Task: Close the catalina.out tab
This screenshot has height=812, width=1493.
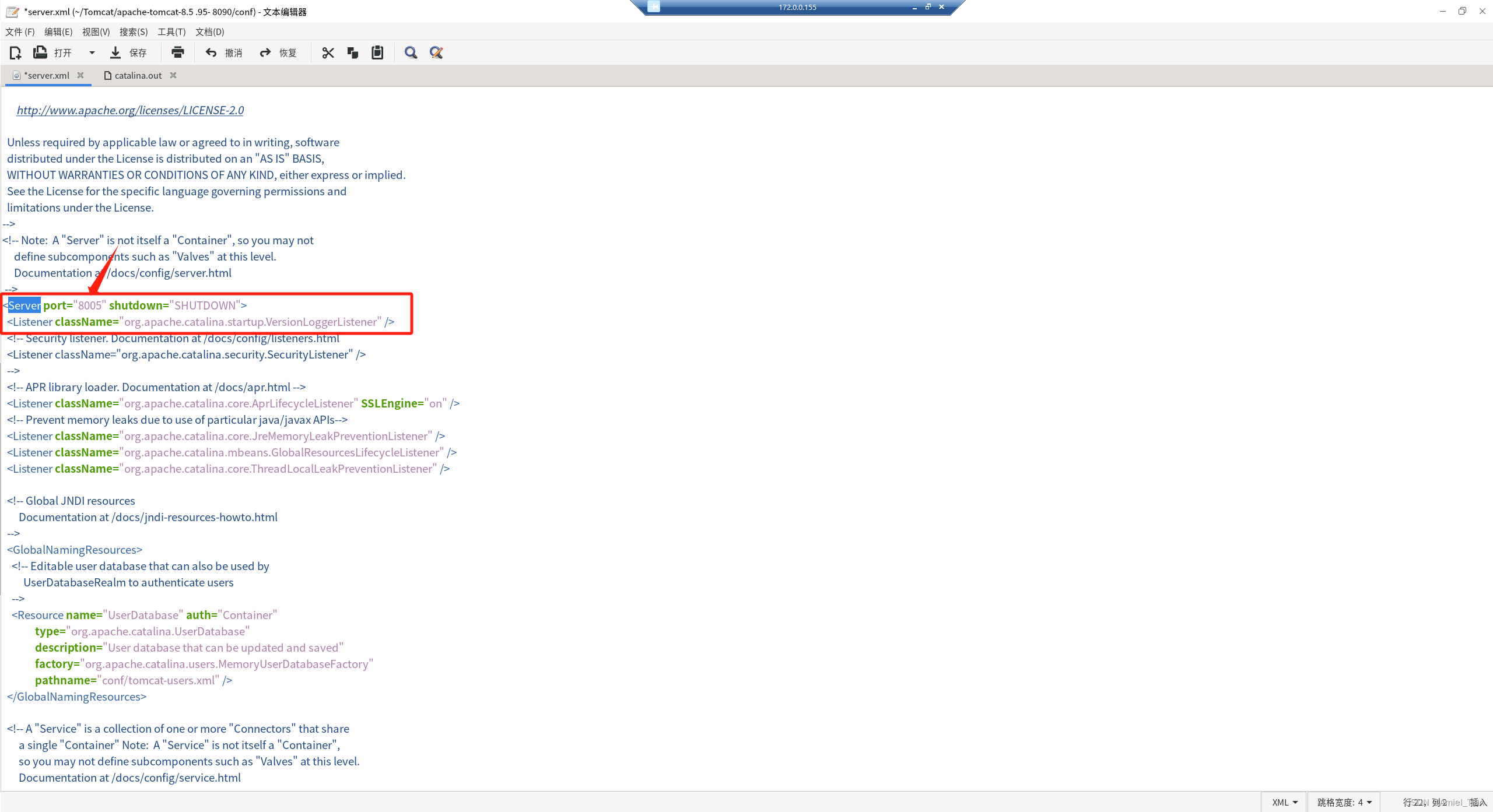Action: point(173,75)
